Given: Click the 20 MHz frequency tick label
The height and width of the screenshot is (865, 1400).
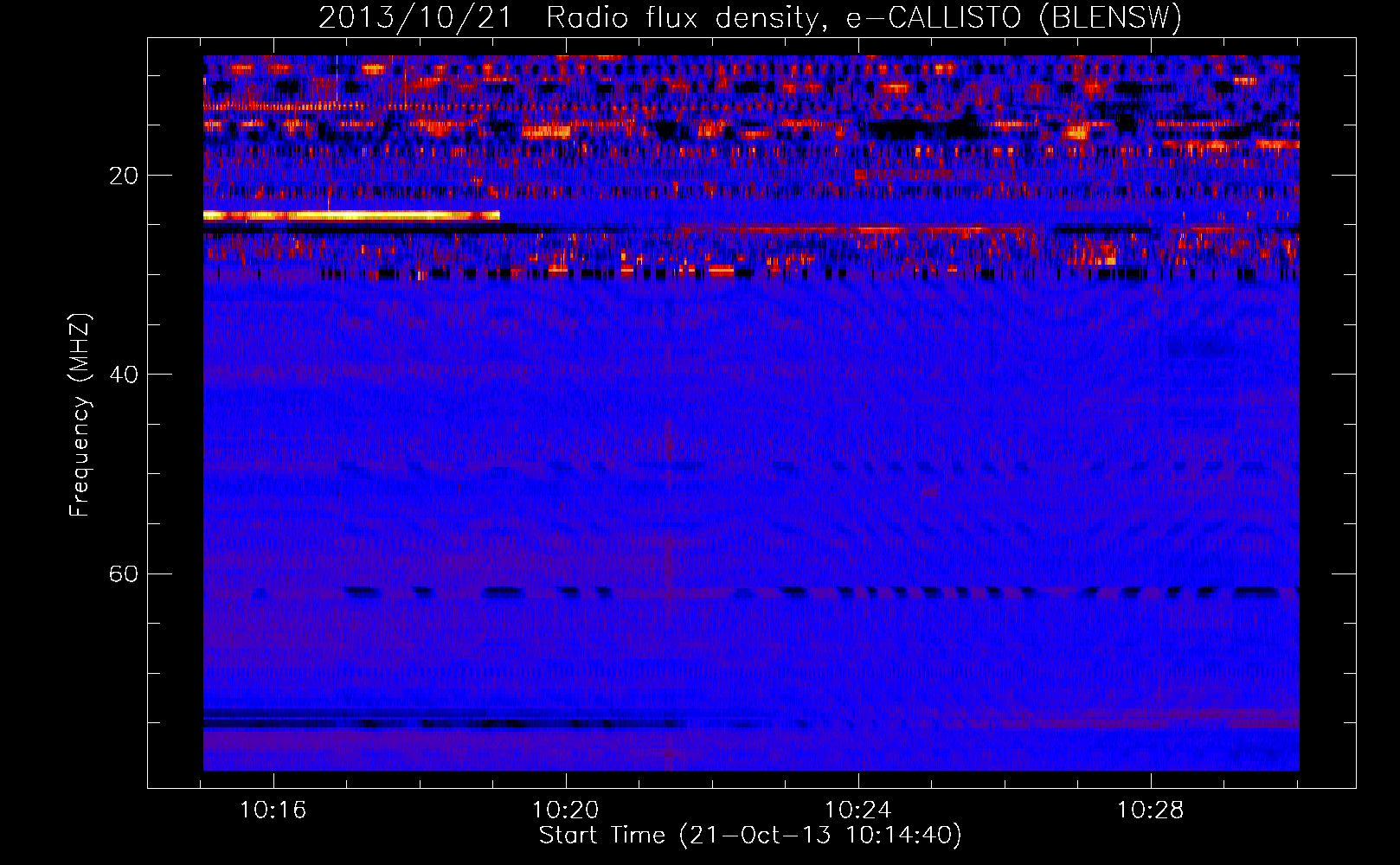Looking at the screenshot, I should pos(124,176).
